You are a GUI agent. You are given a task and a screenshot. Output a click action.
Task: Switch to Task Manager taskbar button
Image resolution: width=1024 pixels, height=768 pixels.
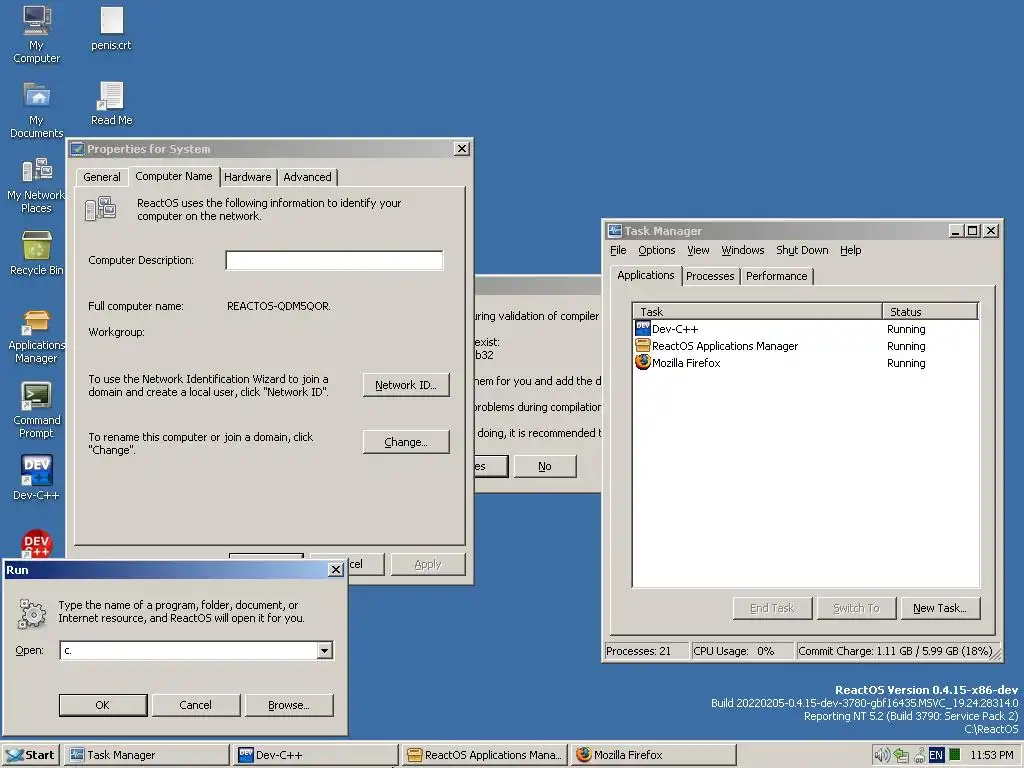coord(148,755)
